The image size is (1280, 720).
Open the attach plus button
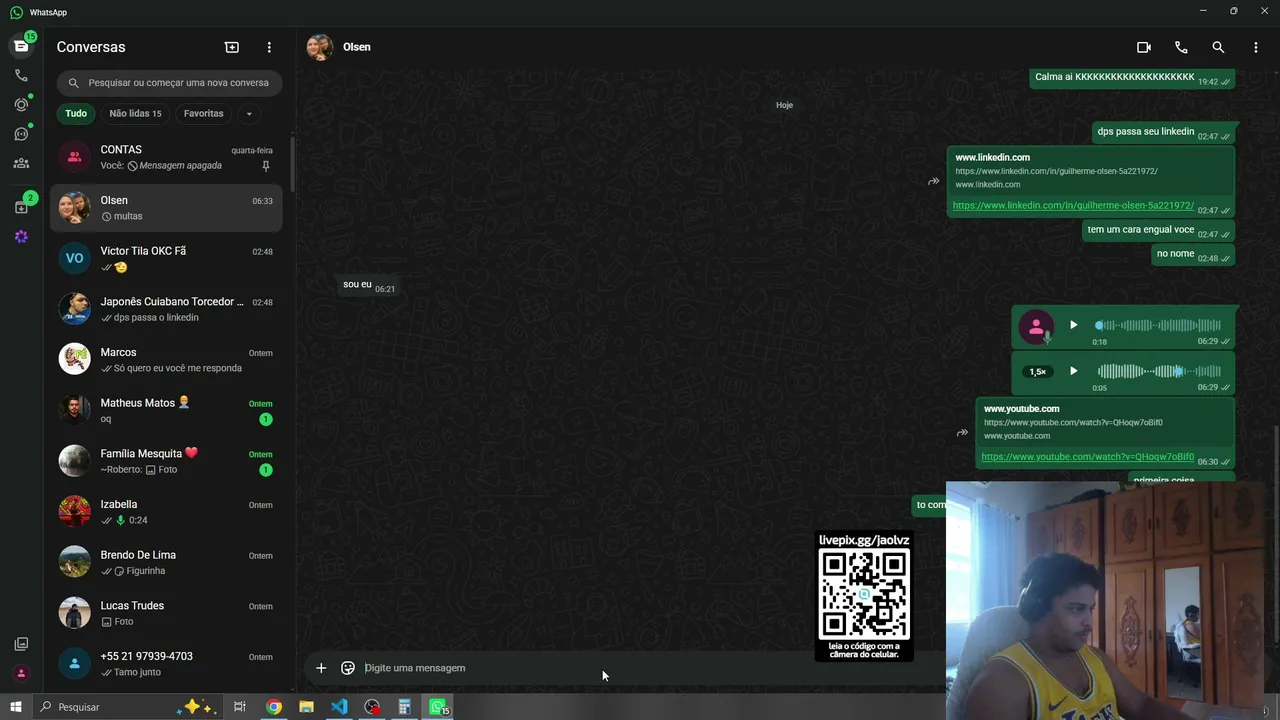[x=321, y=668]
